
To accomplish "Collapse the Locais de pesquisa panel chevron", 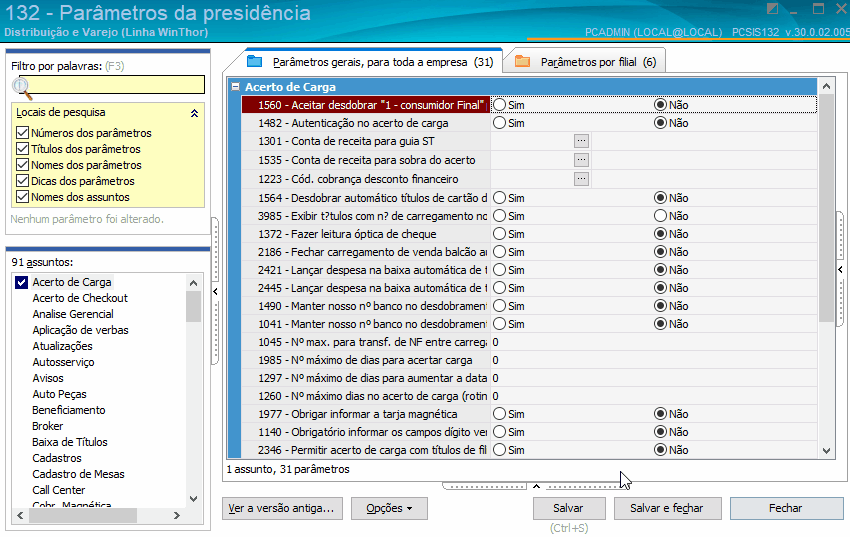I will click(x=194, y=113).
